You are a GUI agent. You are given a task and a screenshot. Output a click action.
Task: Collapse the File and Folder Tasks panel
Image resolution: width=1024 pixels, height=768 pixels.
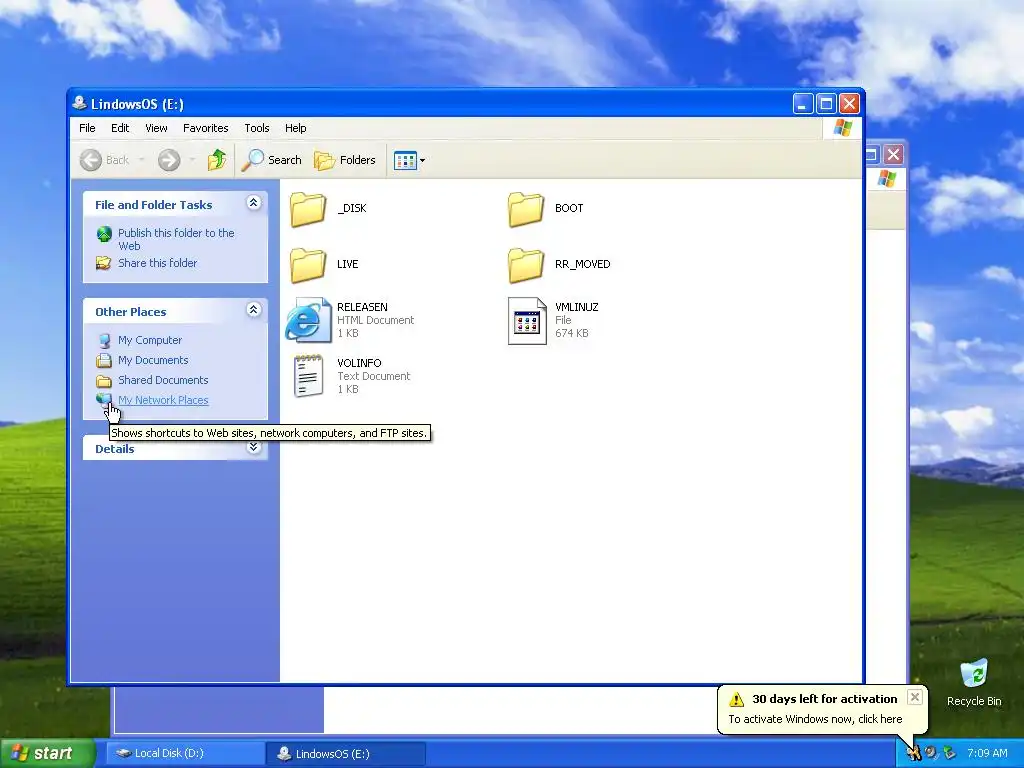[x=253, y=203]
